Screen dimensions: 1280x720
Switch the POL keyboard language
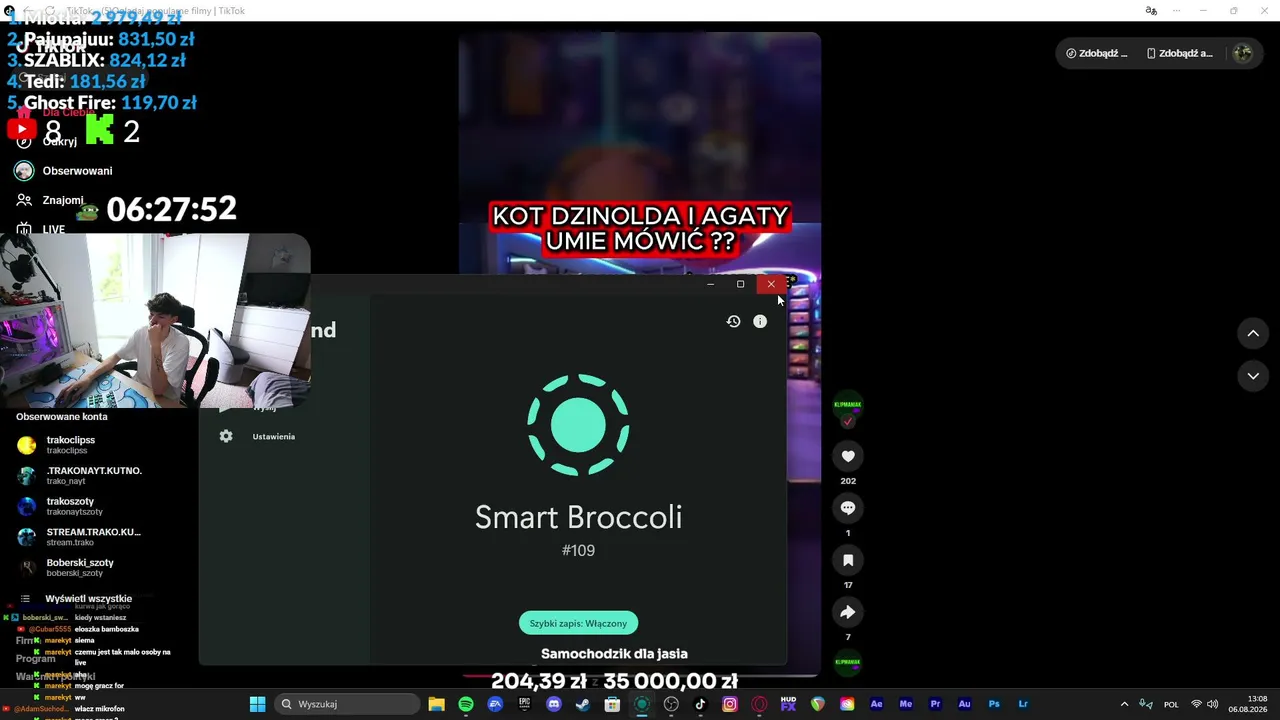(1171, 704)
